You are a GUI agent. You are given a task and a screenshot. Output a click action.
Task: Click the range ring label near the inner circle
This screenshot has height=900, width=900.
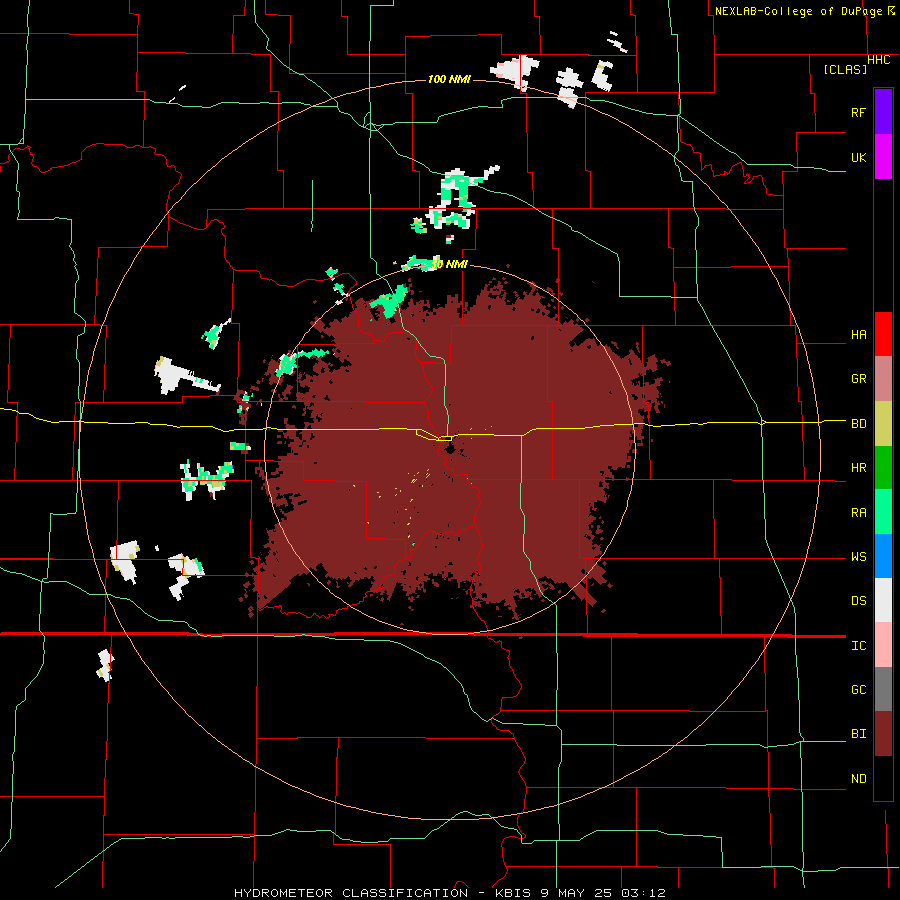click(x=449, y=265)
